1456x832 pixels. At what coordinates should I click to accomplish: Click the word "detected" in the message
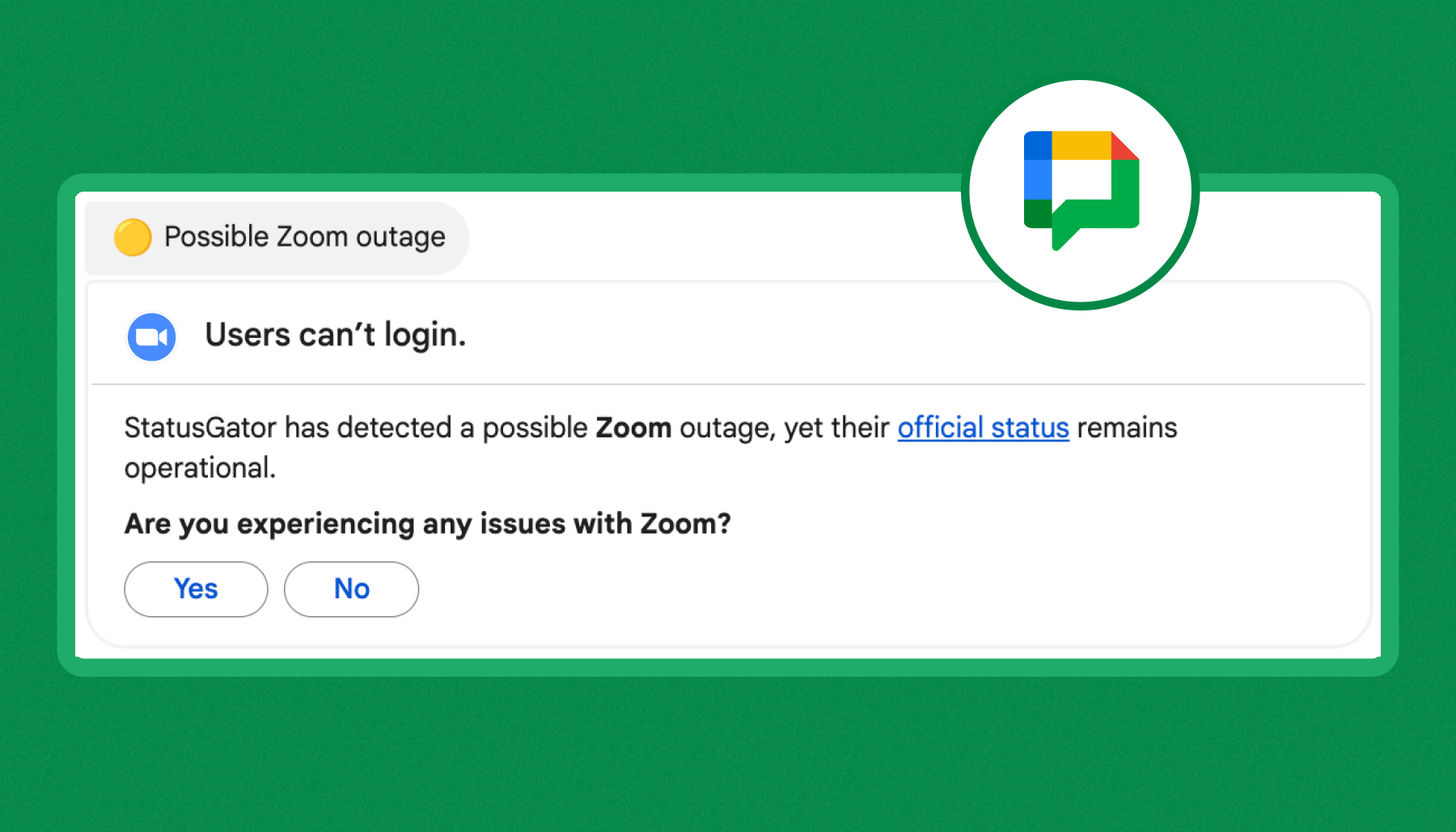click(x=394, y=428)
